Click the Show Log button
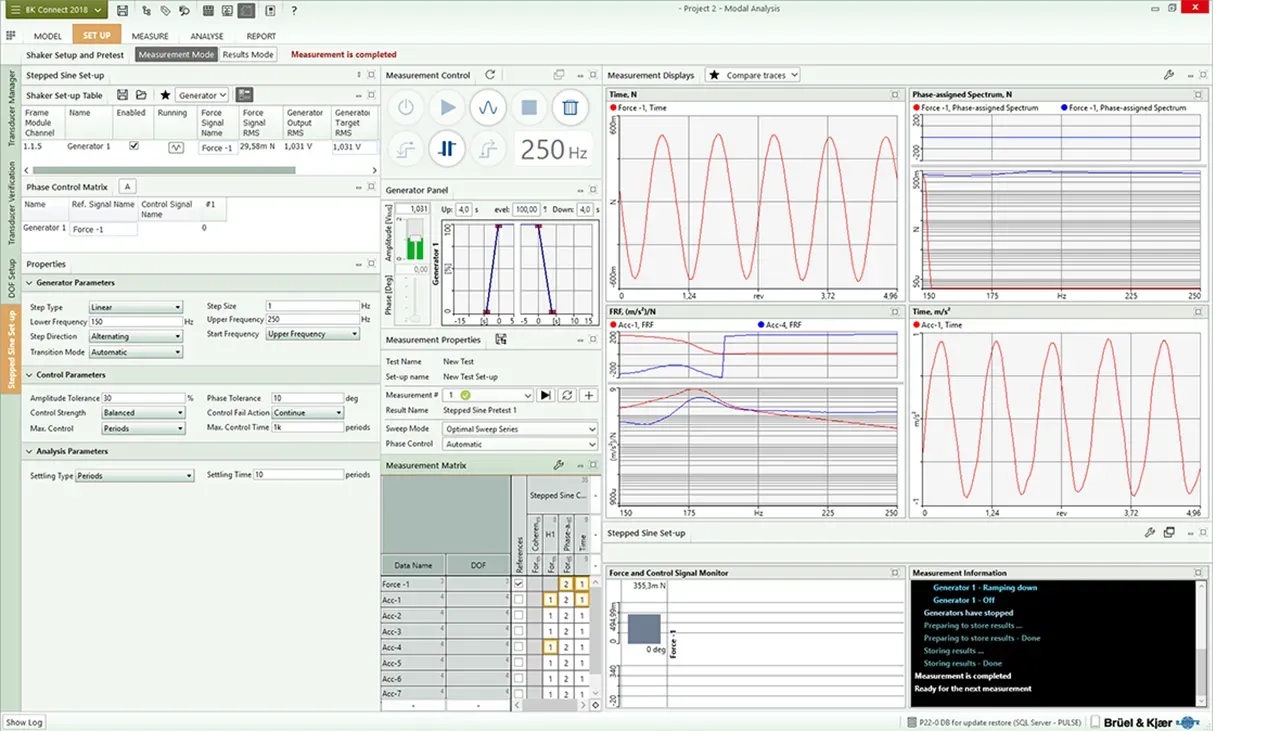 click(x=24, y=721)
